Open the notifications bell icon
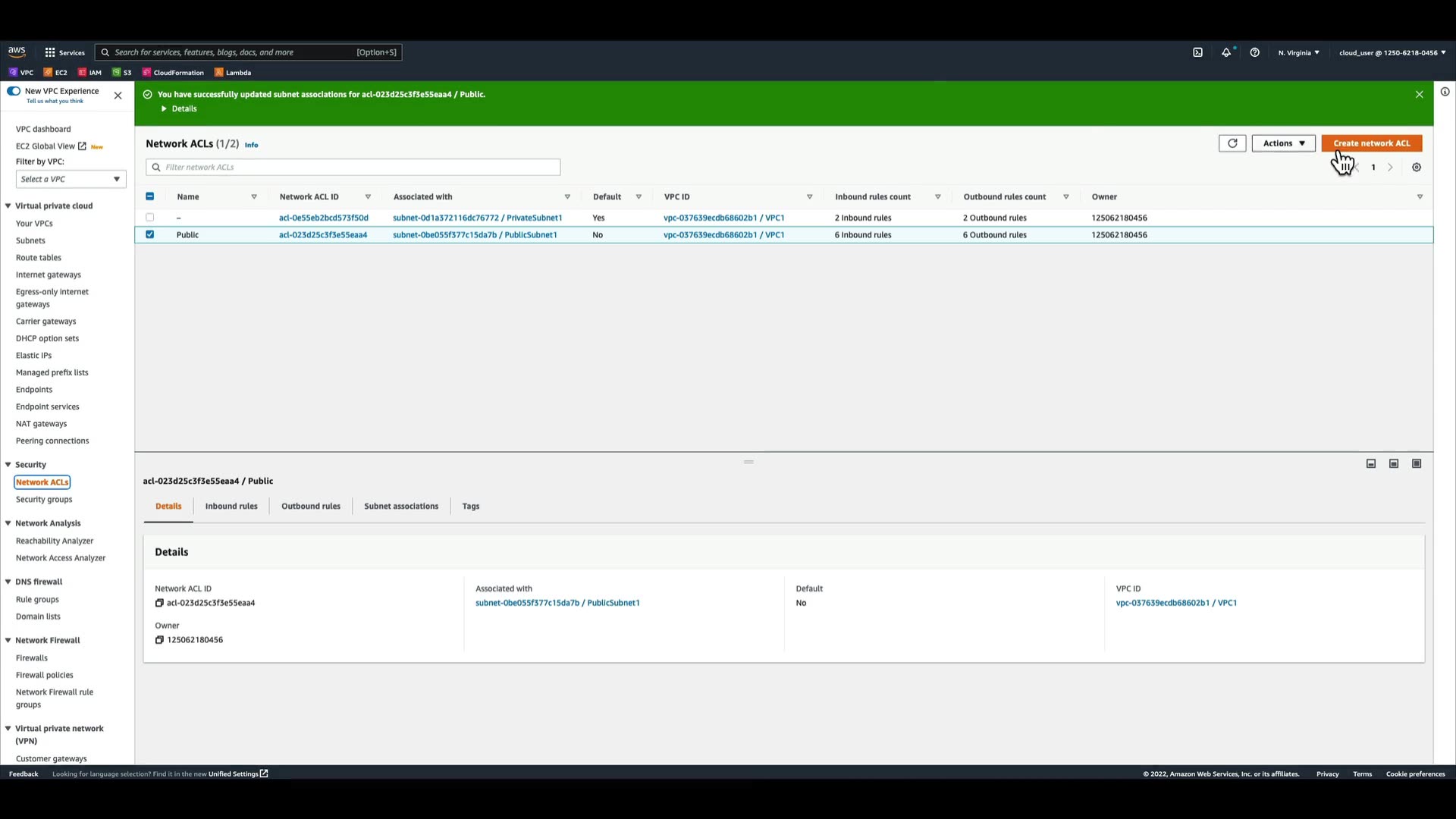 (1225, 52)
